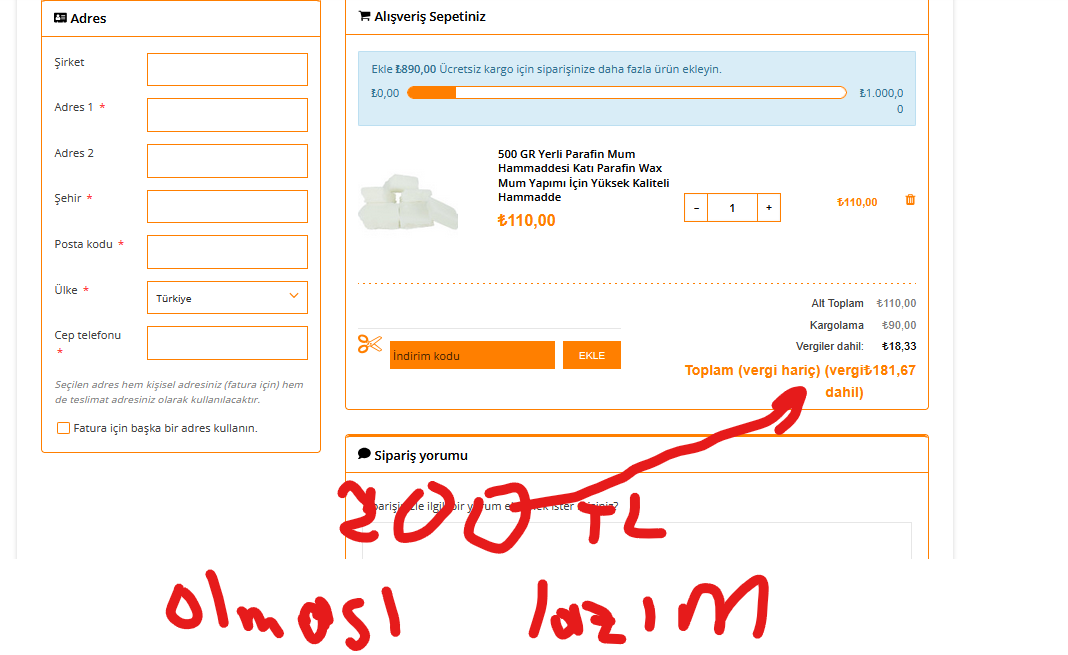Screen dimensions: 1068x655
Task: Select the Cep telefonu phone field
Action: tap(227, 343)
